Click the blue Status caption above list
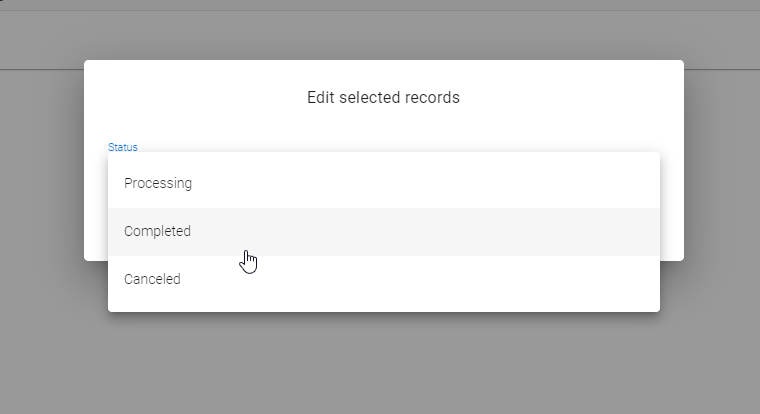 [x=123, y=147]
